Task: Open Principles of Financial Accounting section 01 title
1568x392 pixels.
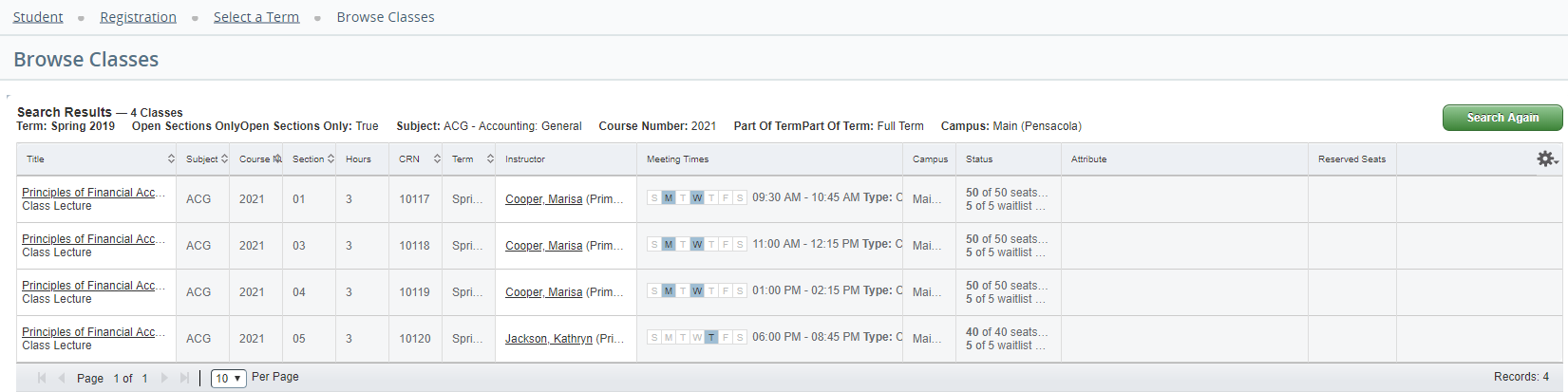Action: pyautogui.click(x=93, y=193)
